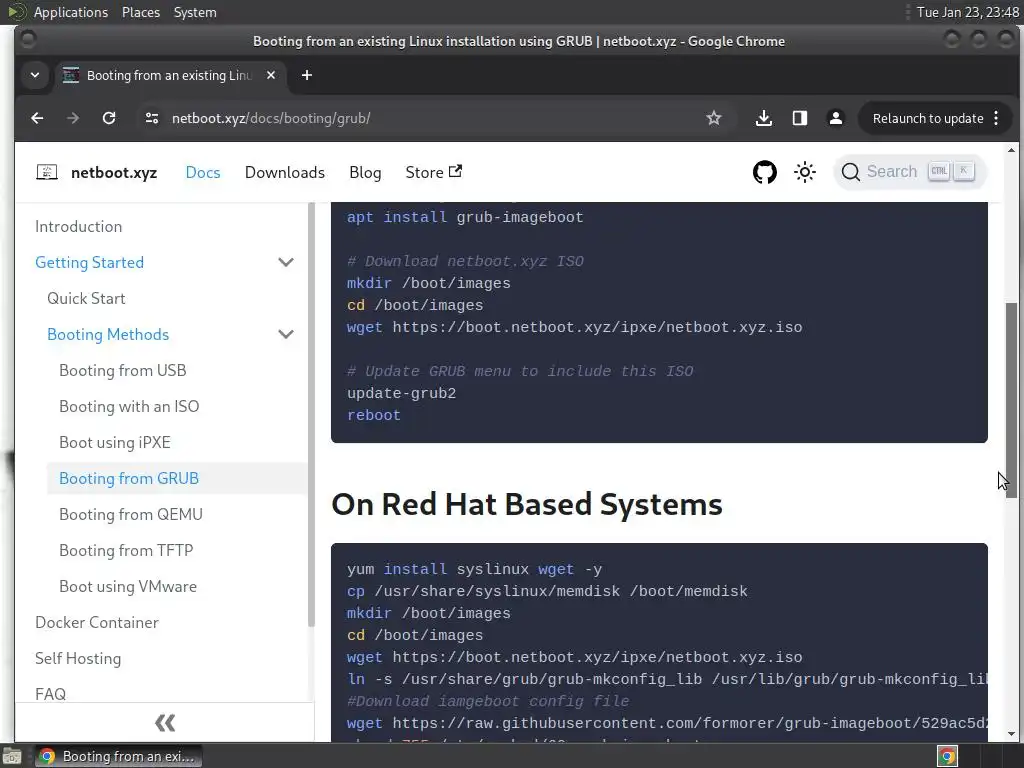Close the current browser tab
The image size is (1024, 768).
[x=271, y=75]
